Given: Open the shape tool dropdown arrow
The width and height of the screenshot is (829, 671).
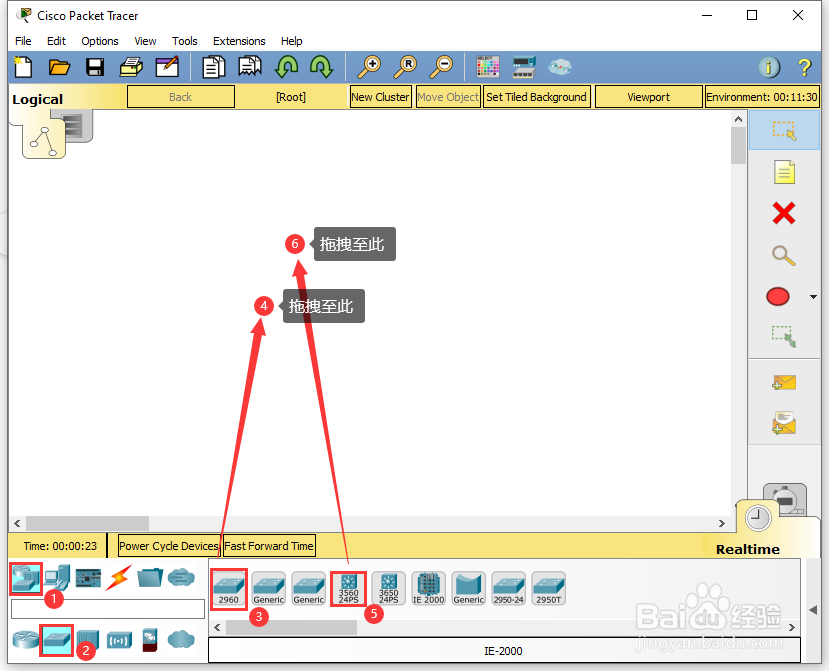Looking at the screenshot, I should coord(813,297).
